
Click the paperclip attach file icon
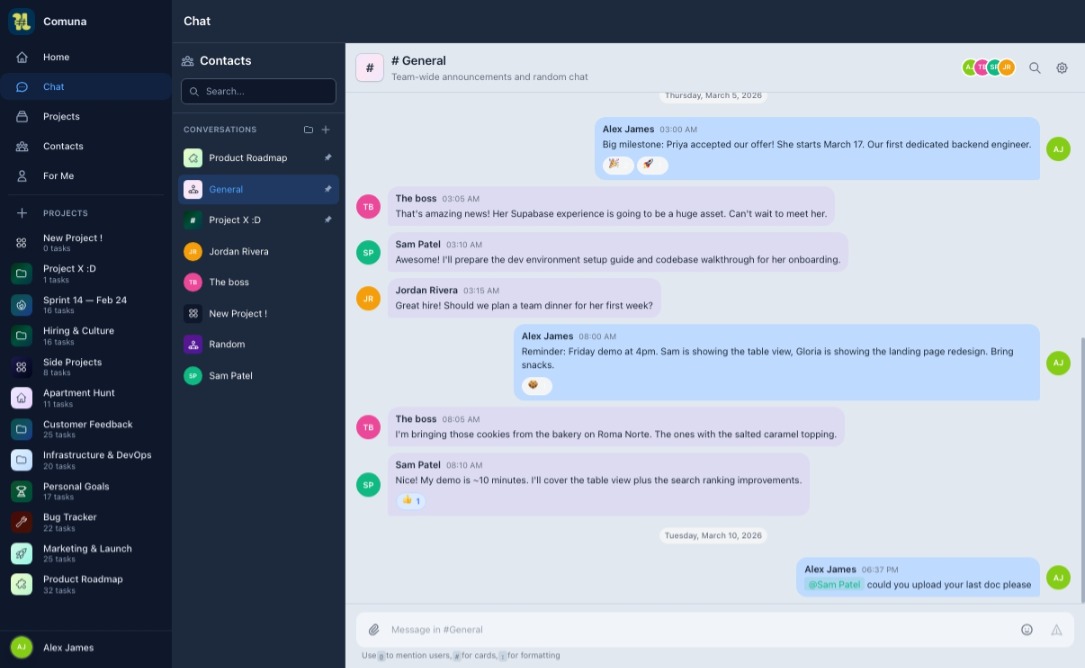(374, 630)
